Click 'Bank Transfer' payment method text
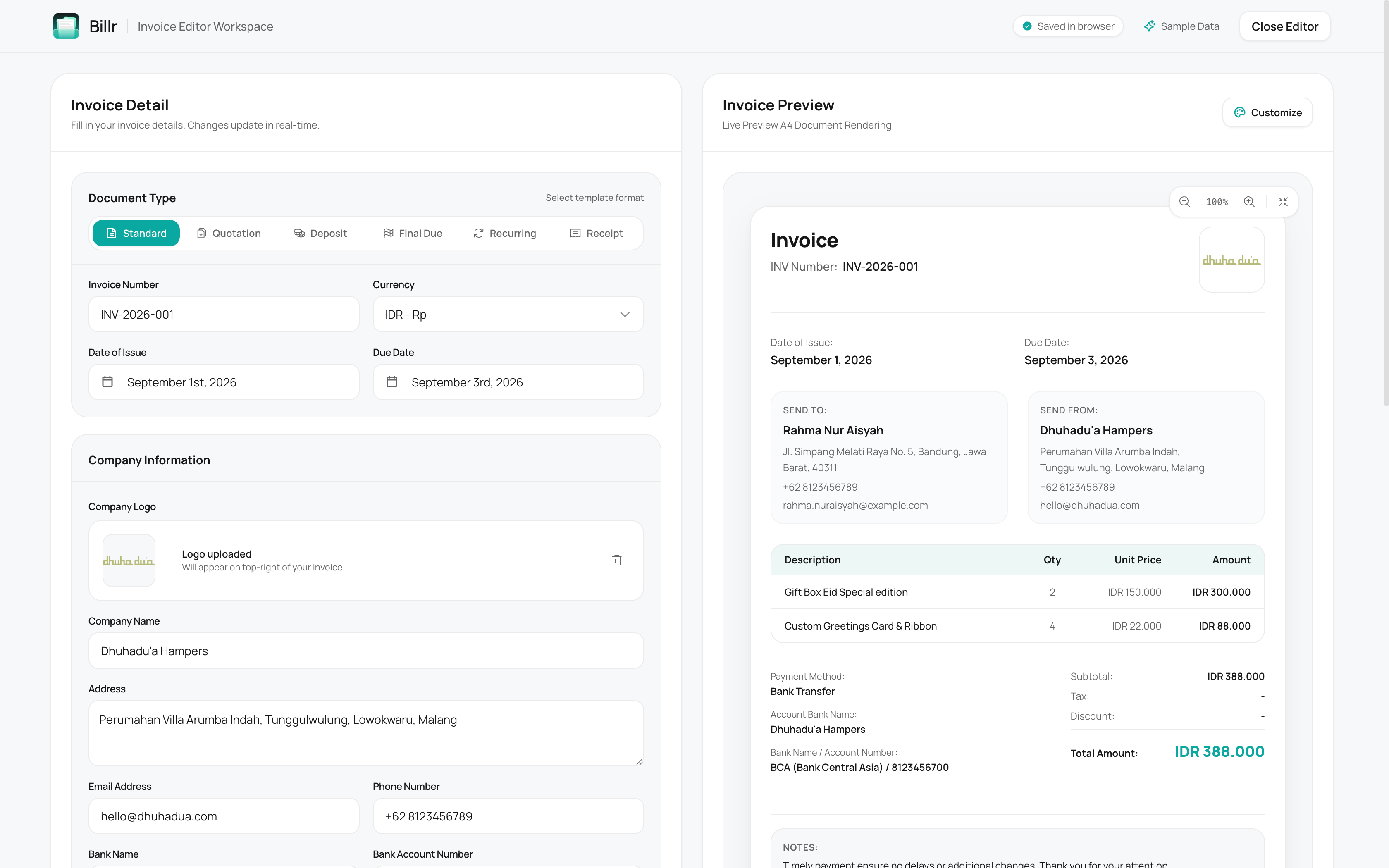The height and width of the screenshot is (868, 1389). tap(802, 691)
